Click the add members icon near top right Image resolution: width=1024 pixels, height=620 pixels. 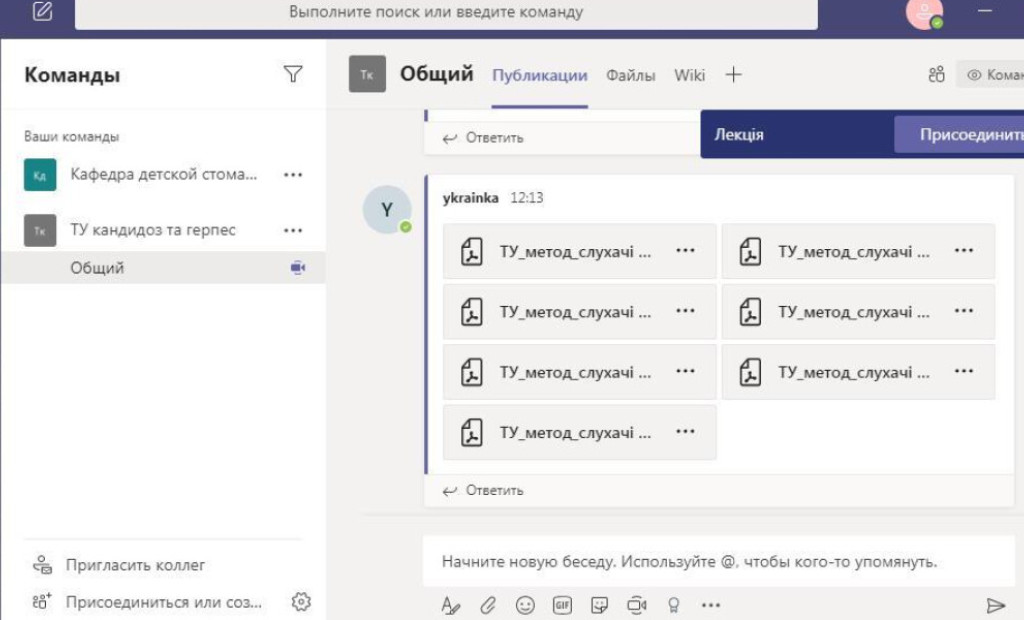(x=935, y=74)
